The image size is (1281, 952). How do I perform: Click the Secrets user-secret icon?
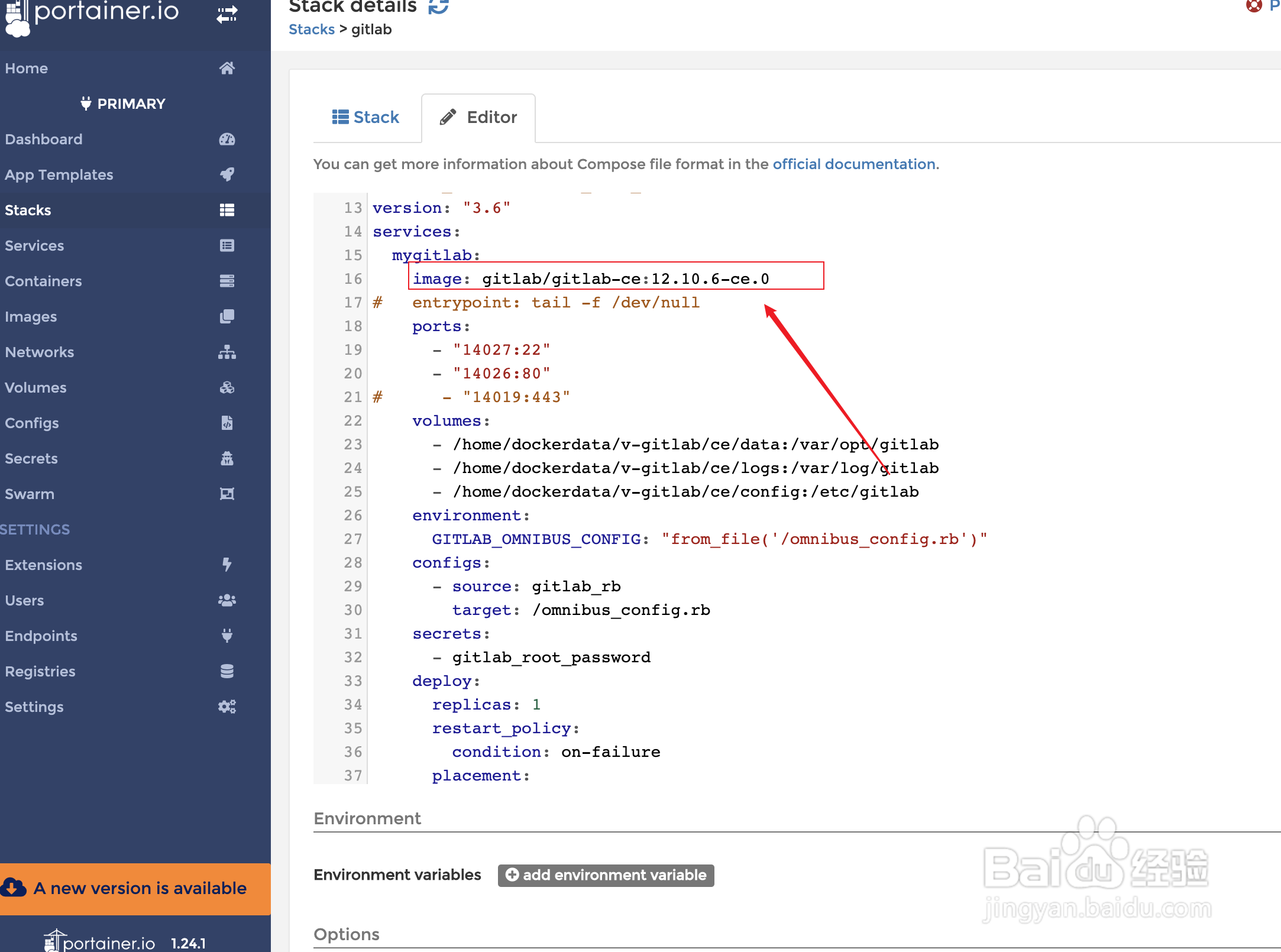point(227,458)
